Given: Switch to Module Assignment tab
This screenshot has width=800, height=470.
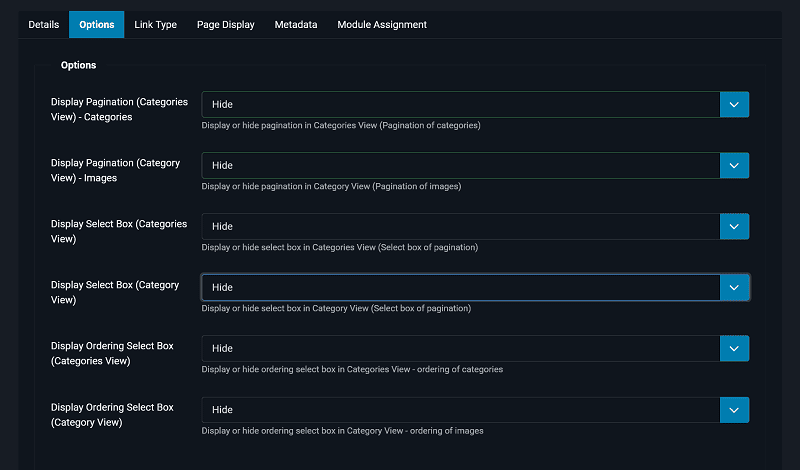Looking at the screenshot, I should point(382,24).
